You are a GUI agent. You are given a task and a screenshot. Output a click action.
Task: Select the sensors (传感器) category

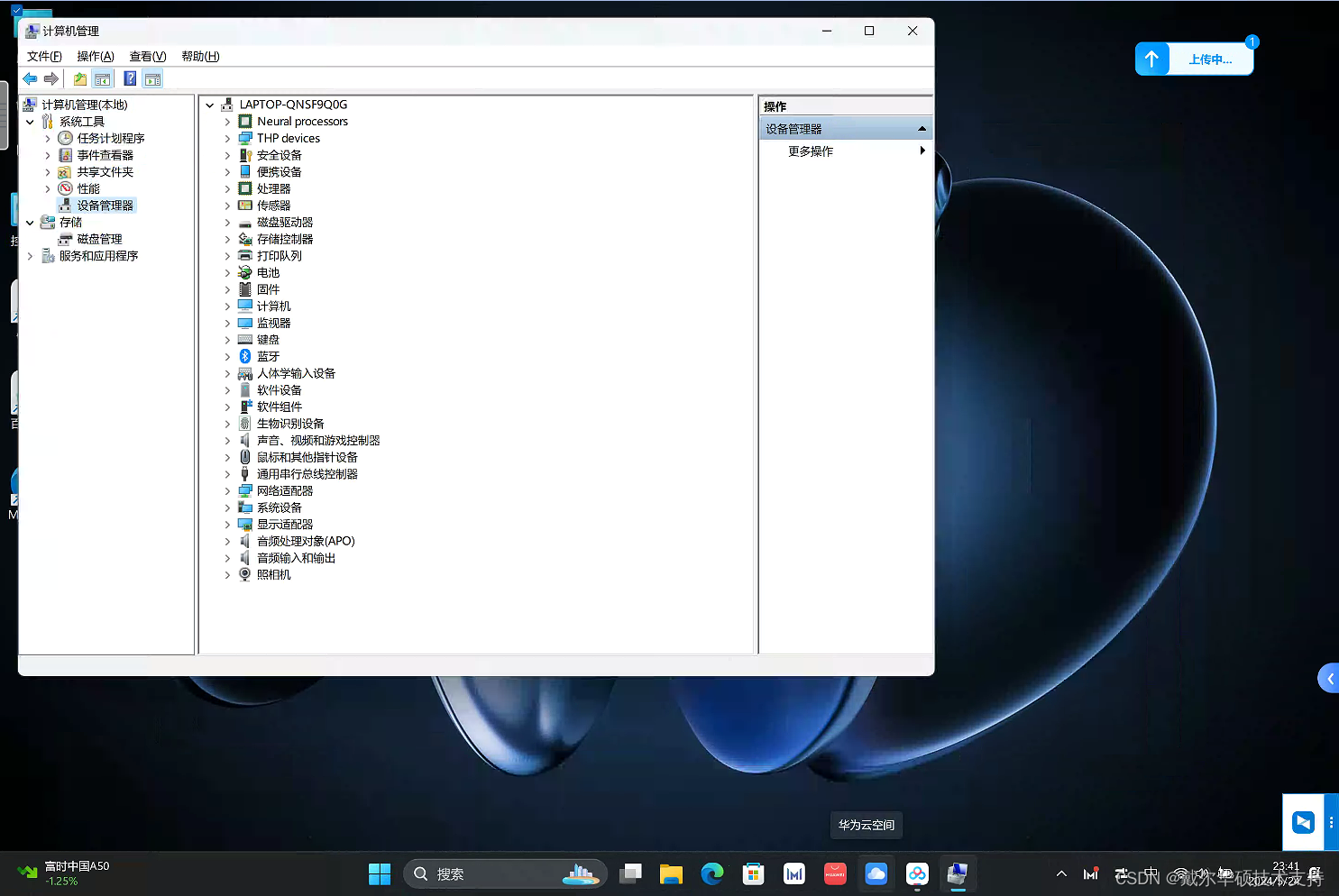pyautogui.click(x=273, y=206)
